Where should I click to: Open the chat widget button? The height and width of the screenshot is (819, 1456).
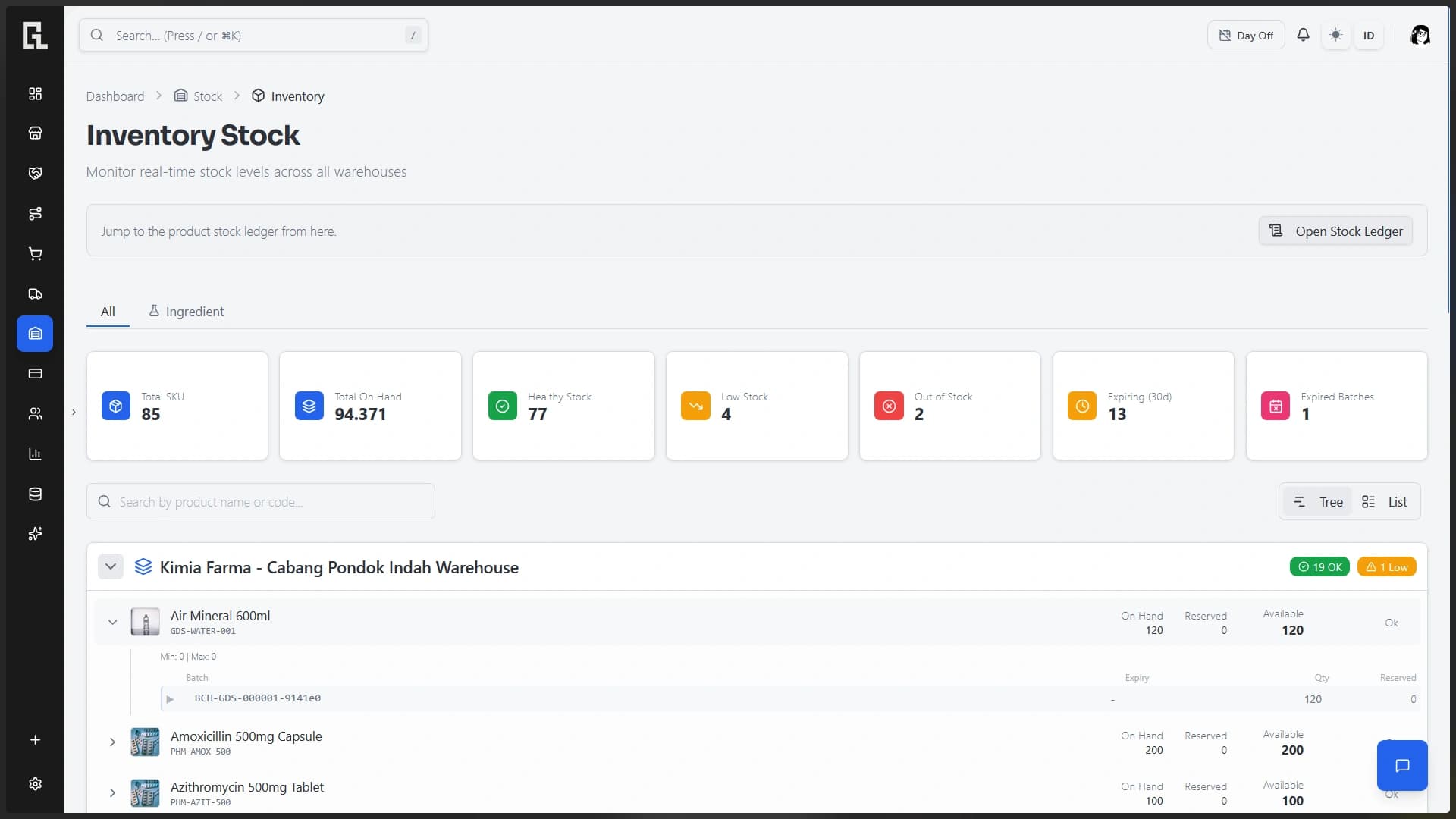[1402, 766]
